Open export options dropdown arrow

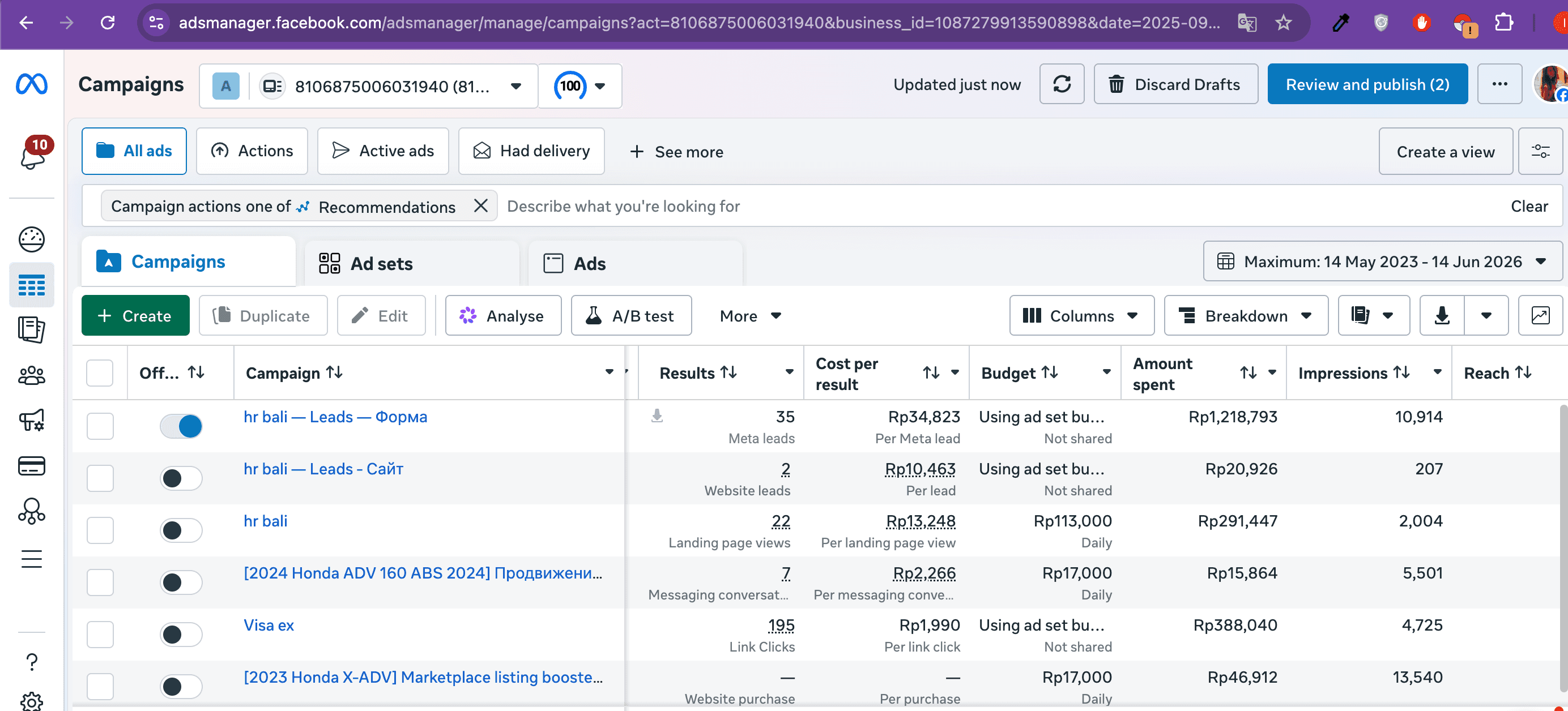[1486, 315]
